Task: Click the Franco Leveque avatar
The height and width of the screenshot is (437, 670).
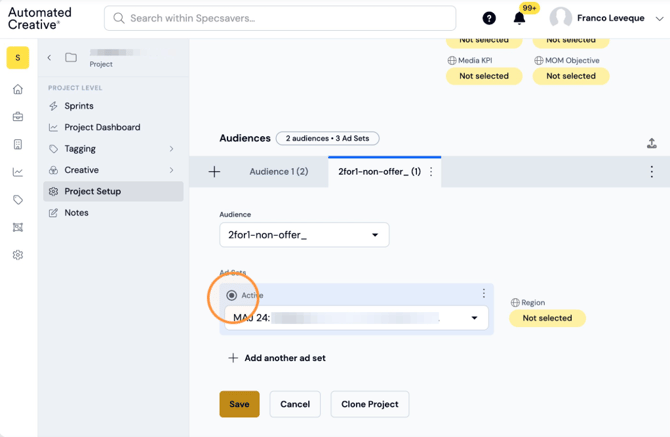Action: pos(560,18)
